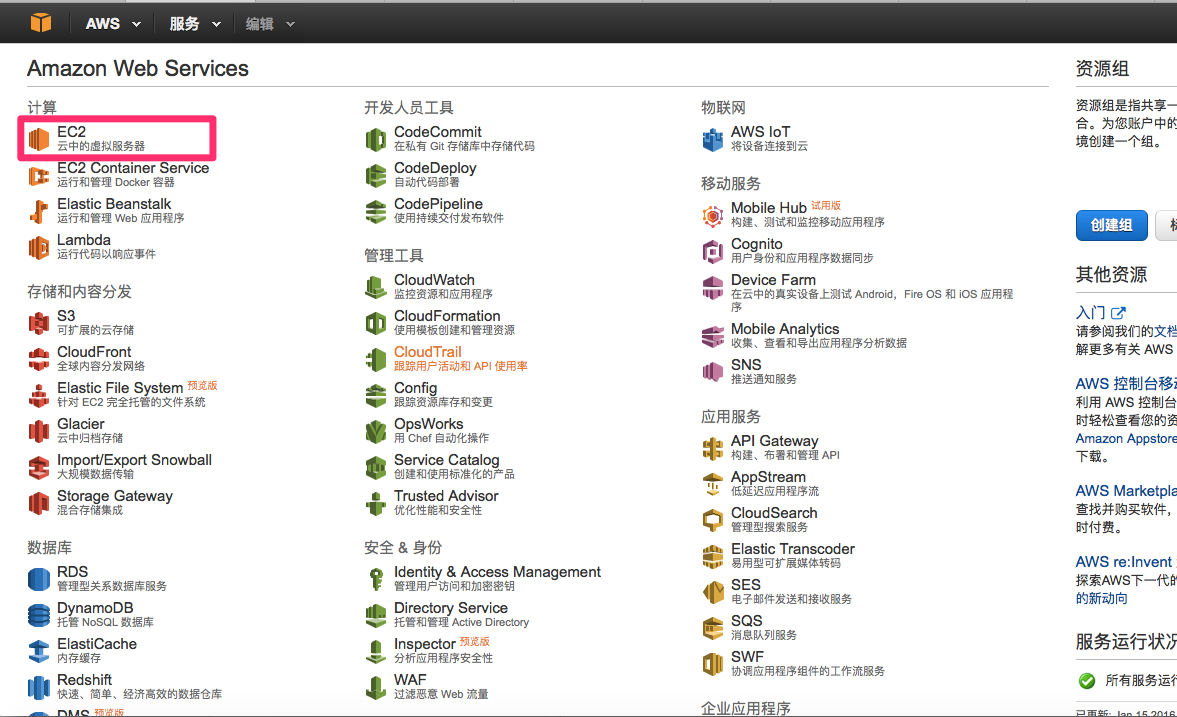Click the Mobile Analytics icon
This screenshot has width=1177, height=717.
pyautogui.click(x=713, y=336)
